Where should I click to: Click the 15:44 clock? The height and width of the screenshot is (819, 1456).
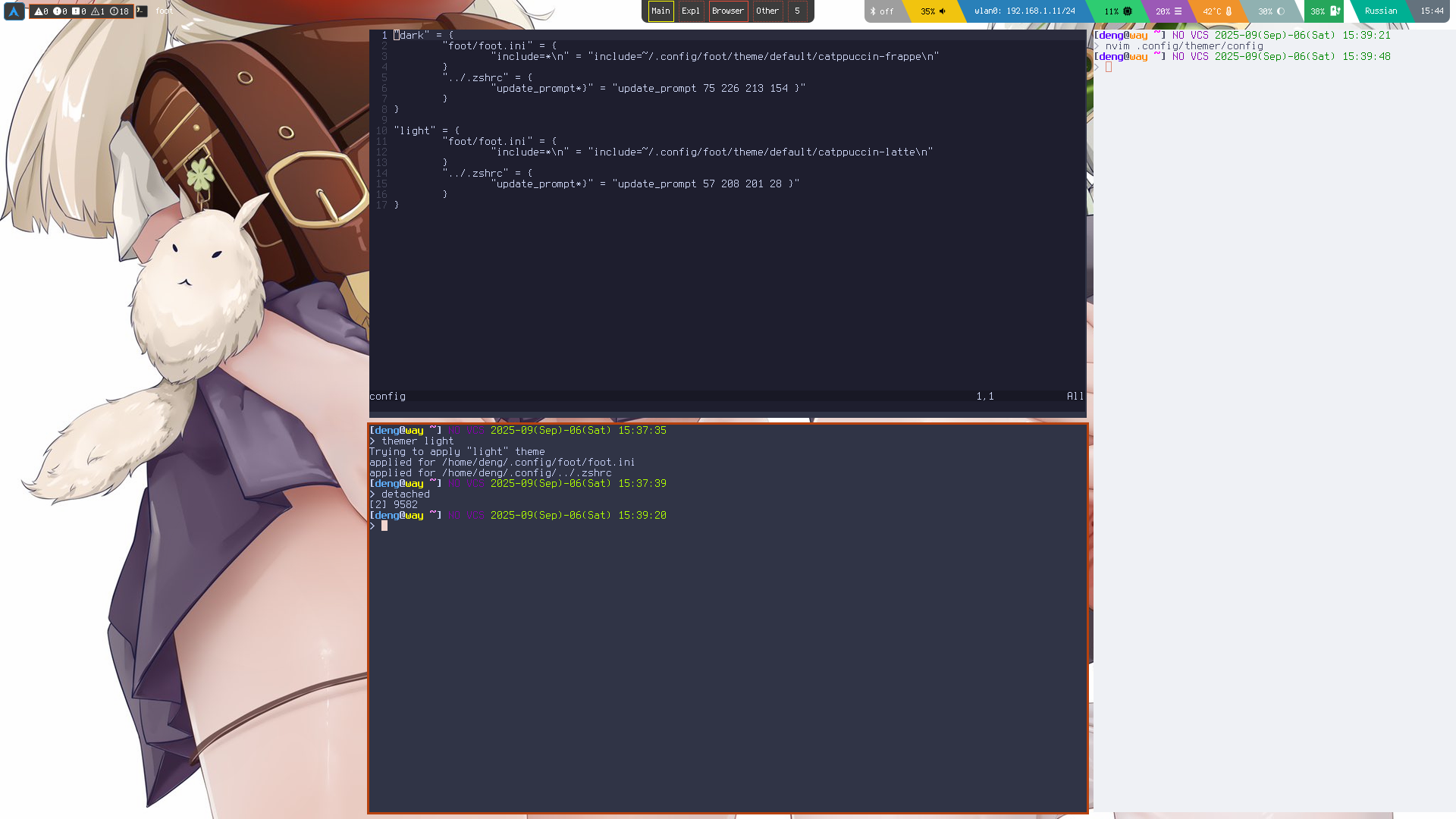click(1432, 11)
